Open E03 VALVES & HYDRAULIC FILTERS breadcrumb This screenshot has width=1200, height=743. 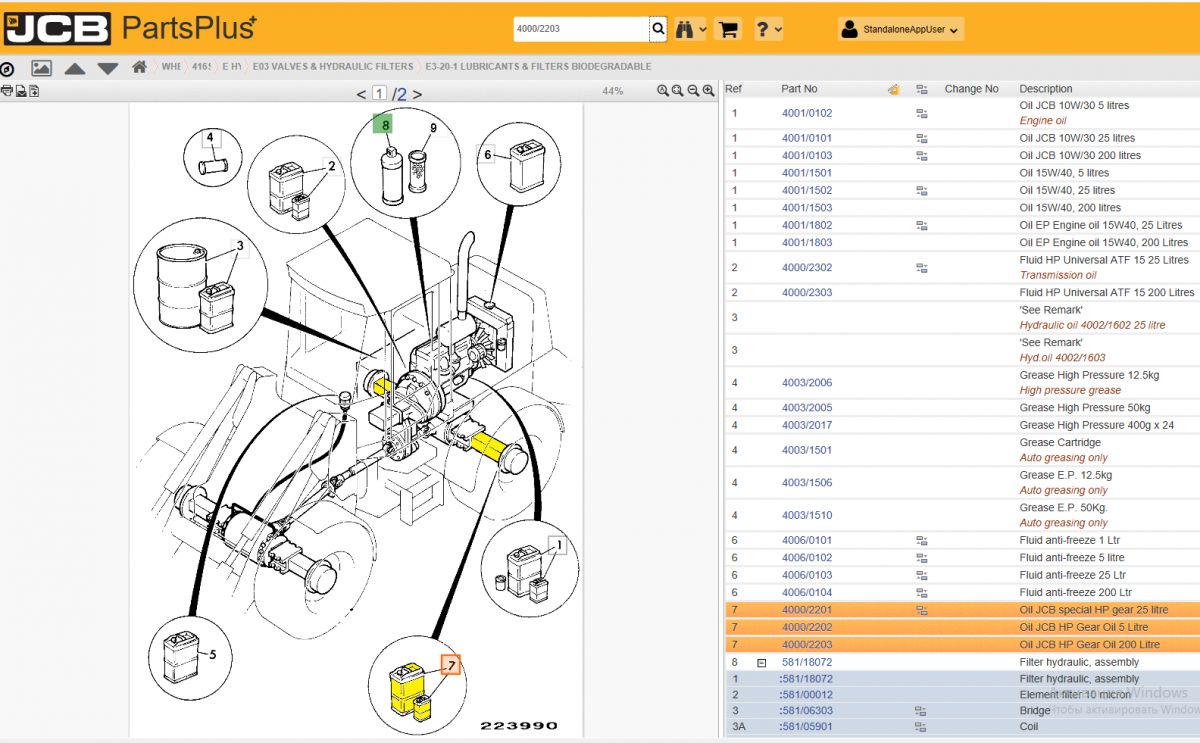(333, 67)
